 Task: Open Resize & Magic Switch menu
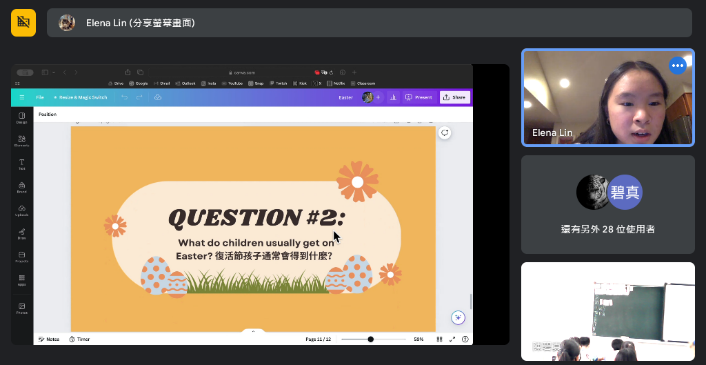point(80,97)
